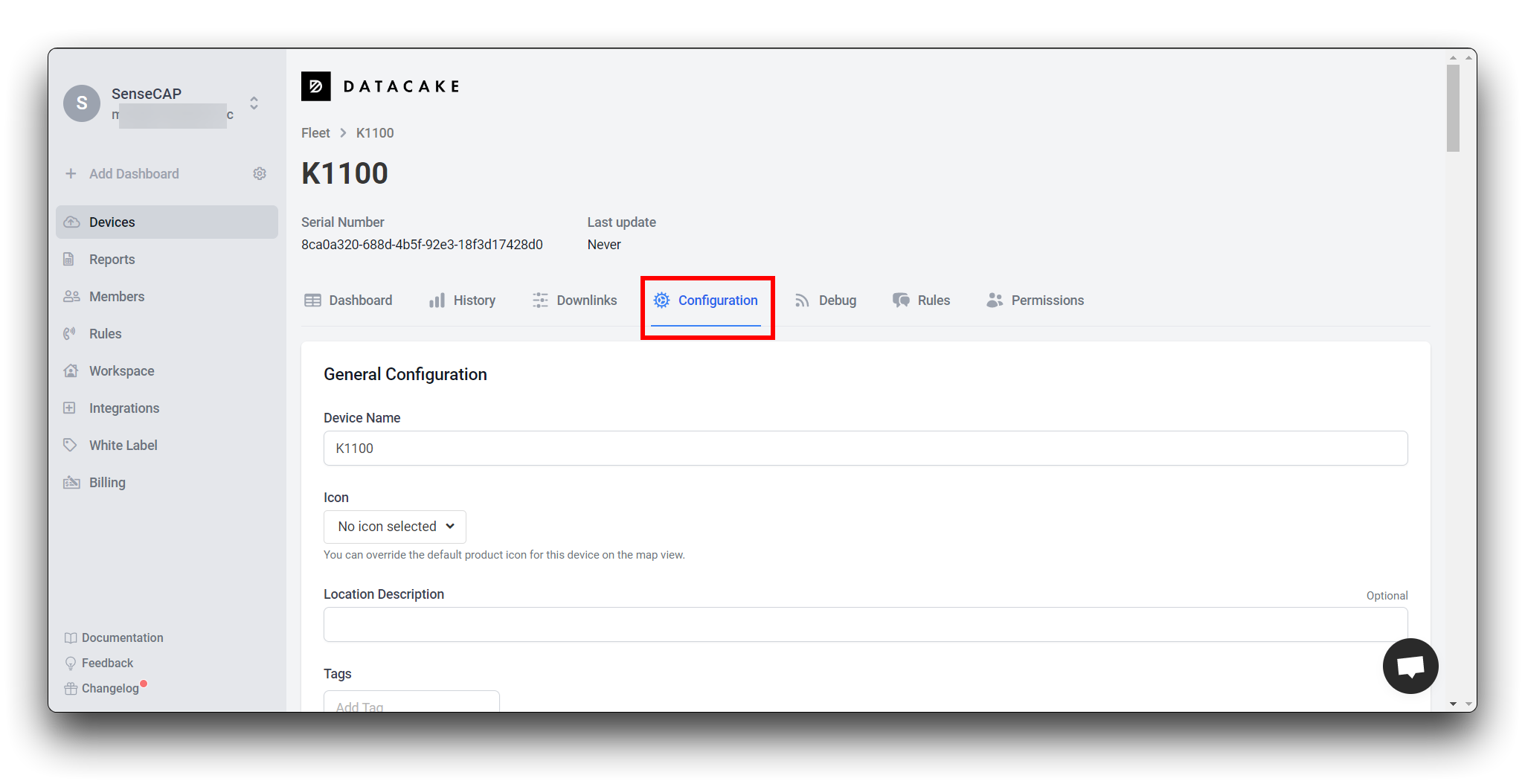
Task: Click the SenseCAP workspace avatar
Action: [x=82, y=103]
